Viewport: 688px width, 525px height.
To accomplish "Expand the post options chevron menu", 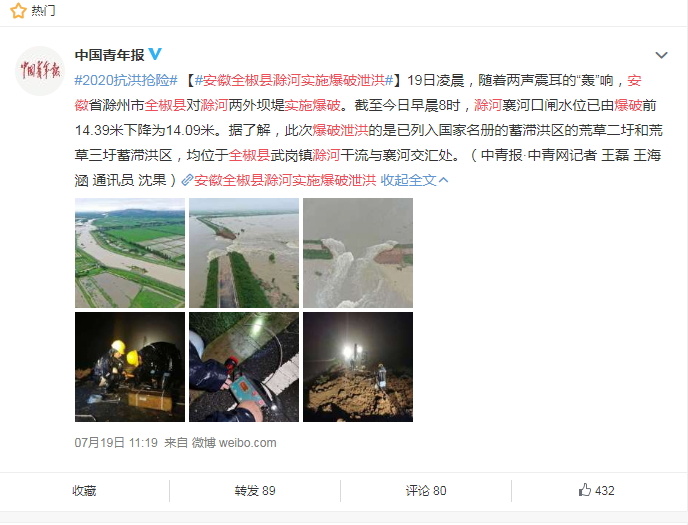I will (661, 55).
